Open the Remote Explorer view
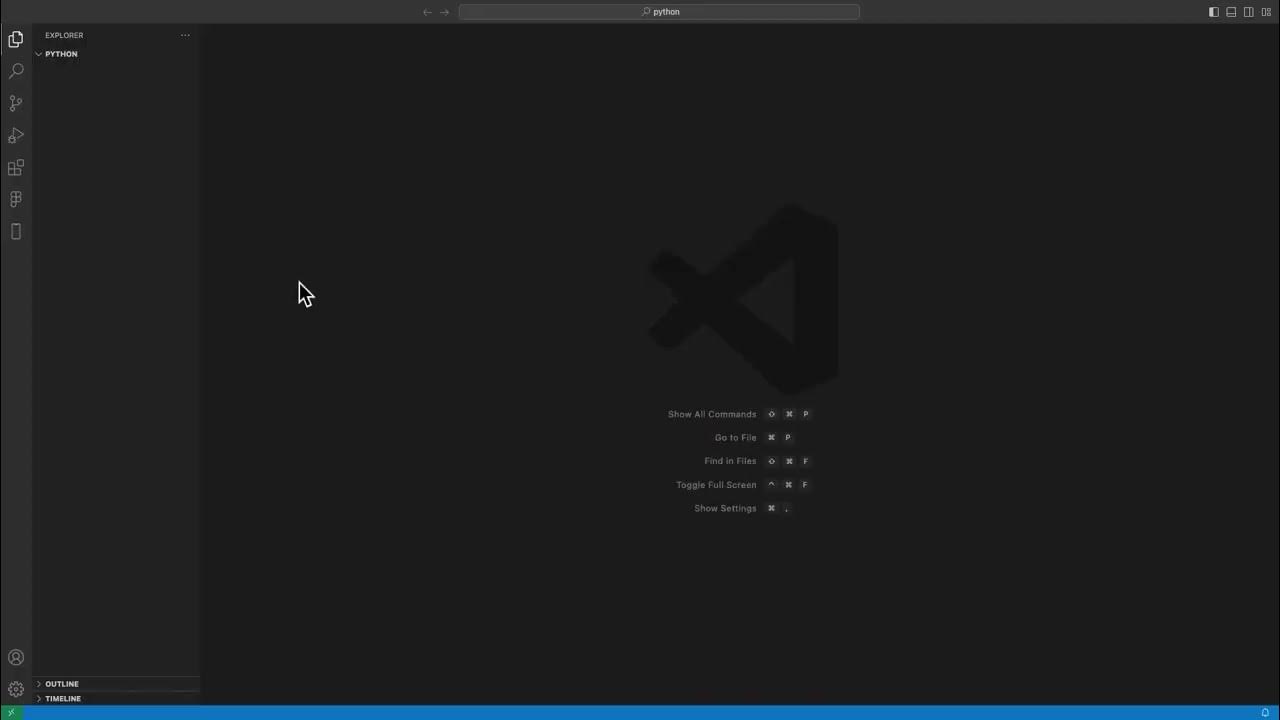This screenshot has width=1280, height=720. (15, 231)
